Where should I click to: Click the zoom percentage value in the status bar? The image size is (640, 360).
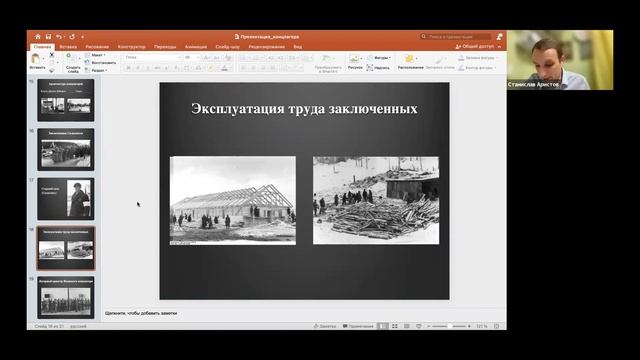[482, 326]
